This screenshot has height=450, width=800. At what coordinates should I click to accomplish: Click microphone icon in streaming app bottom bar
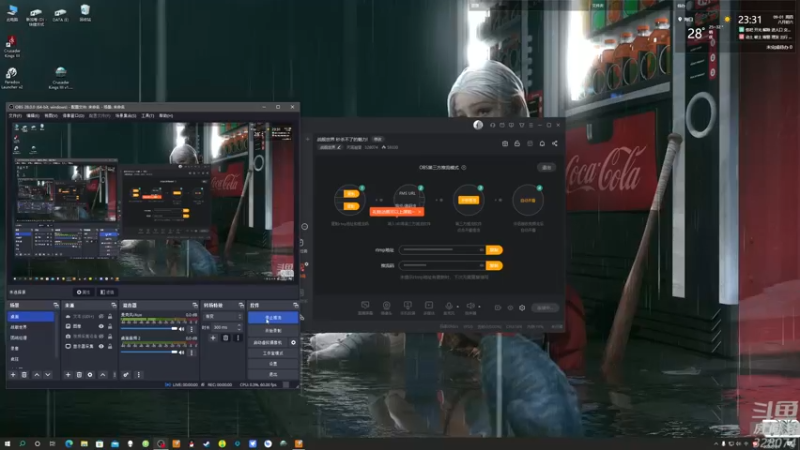pos(448,306)
